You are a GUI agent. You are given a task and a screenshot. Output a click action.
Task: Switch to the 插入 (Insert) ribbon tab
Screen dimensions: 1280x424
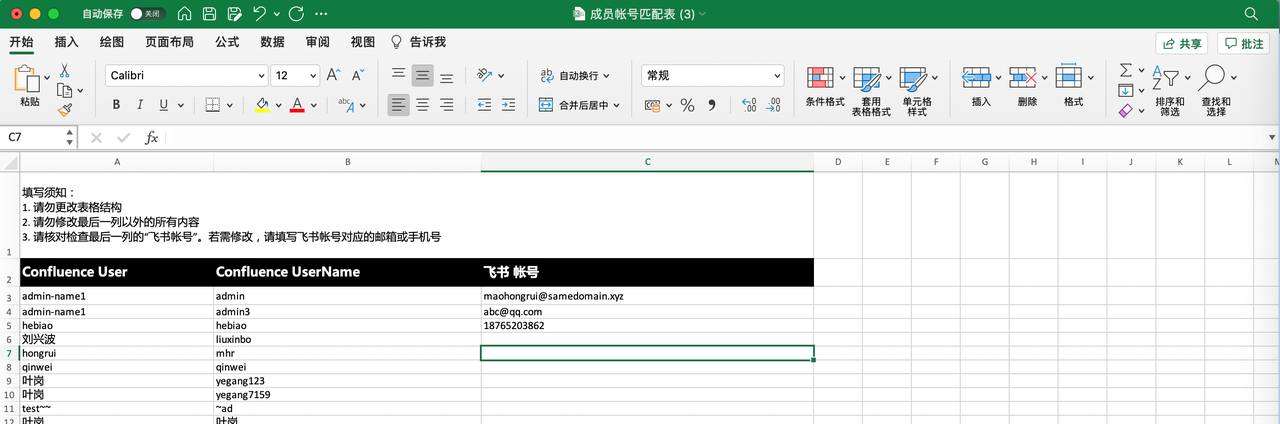pos(66,42)
